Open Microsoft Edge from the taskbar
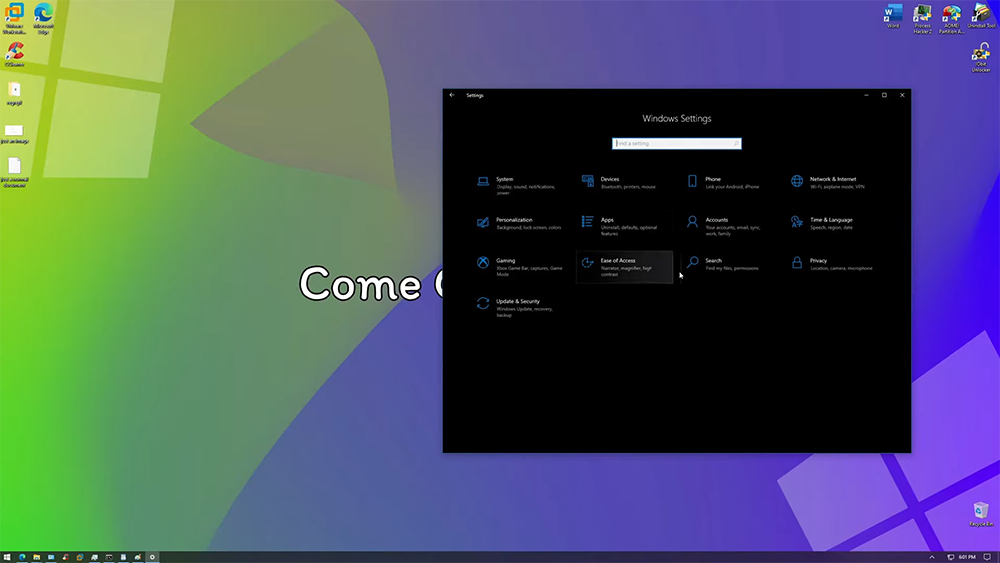 pos(22,557)
